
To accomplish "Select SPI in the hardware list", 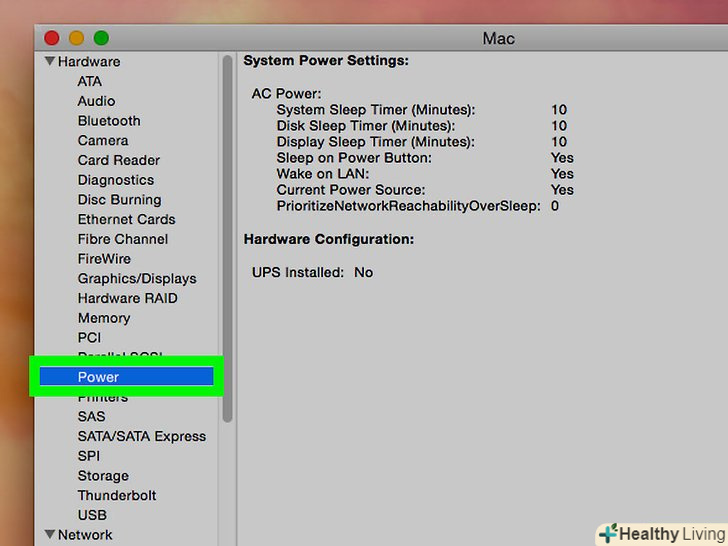I will tap(89, 456).
